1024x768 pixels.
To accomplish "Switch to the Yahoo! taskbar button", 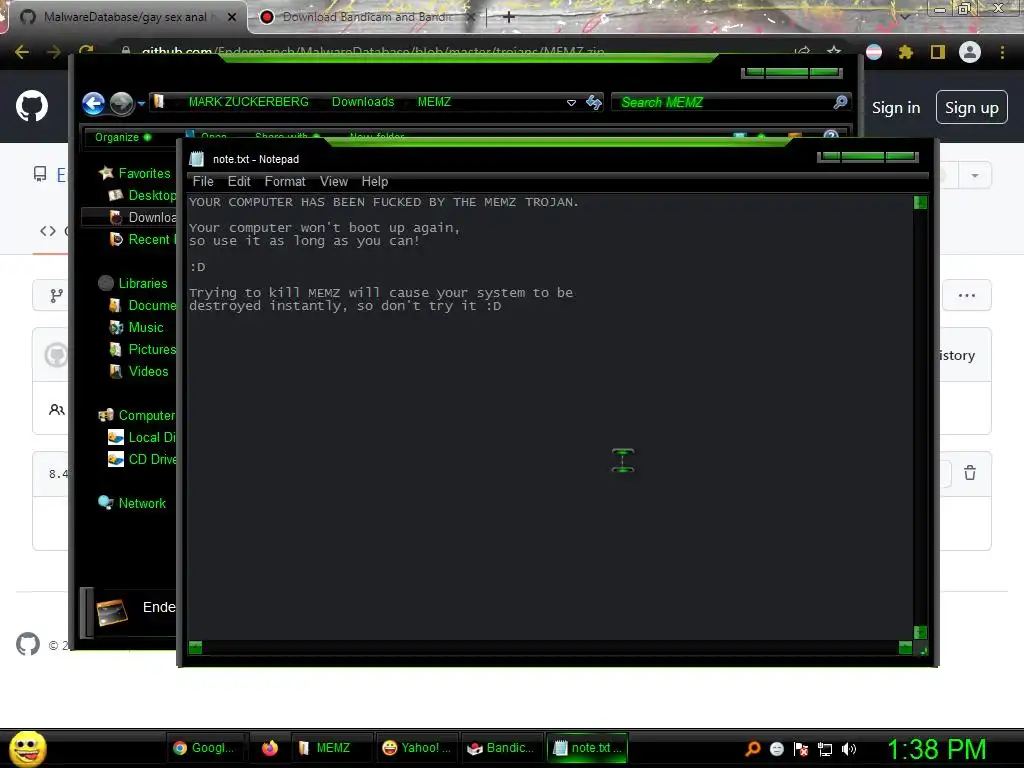I will (417, 748).
